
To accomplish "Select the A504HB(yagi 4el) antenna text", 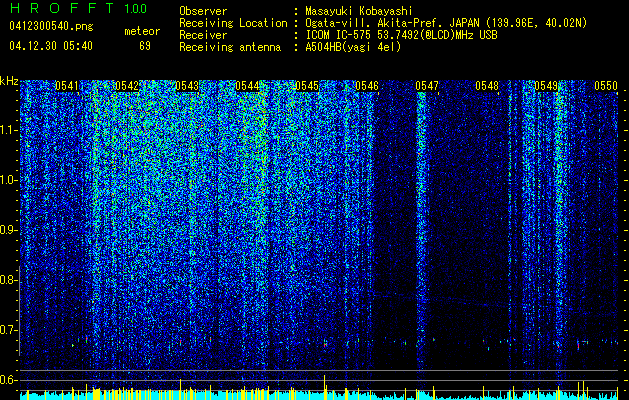I will coord(353,47).
